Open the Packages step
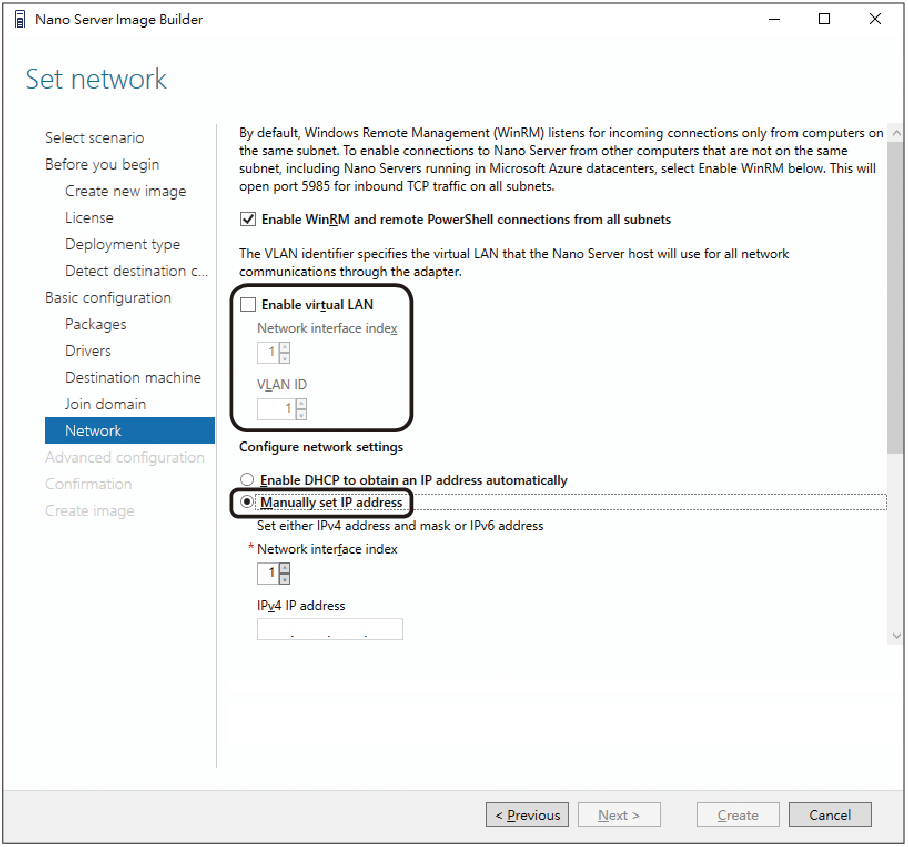The height and width of the screenshot is (847, 908). click(96, 324)
